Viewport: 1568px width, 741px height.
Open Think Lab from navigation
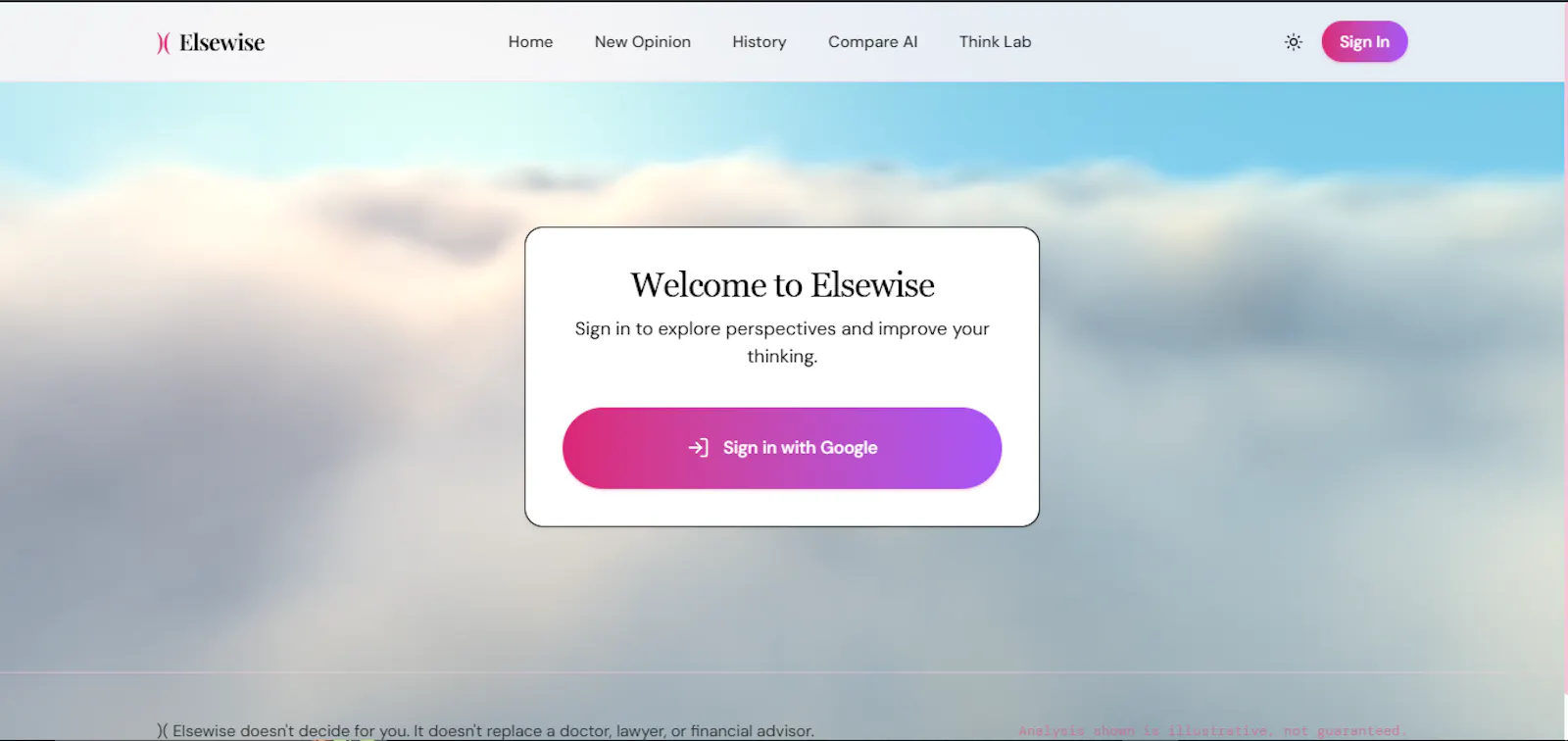(x=996, y=42)
